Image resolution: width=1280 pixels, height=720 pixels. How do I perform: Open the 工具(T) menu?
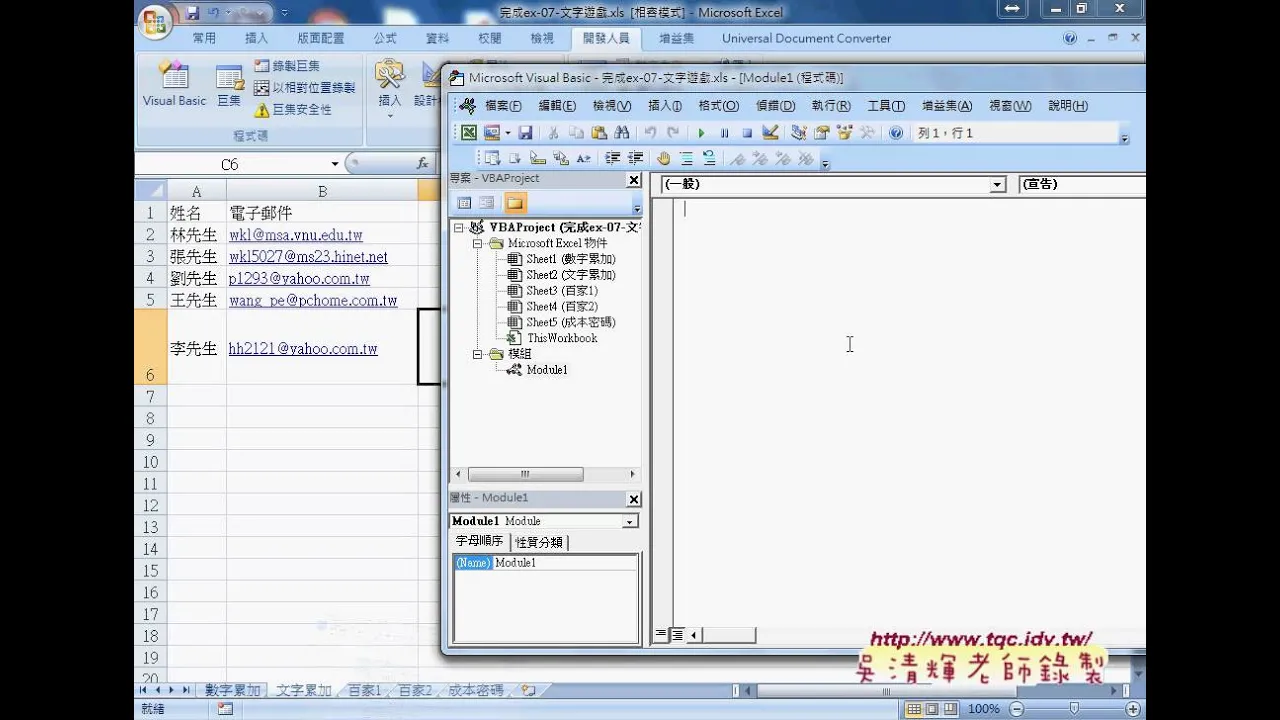point(886,106)
